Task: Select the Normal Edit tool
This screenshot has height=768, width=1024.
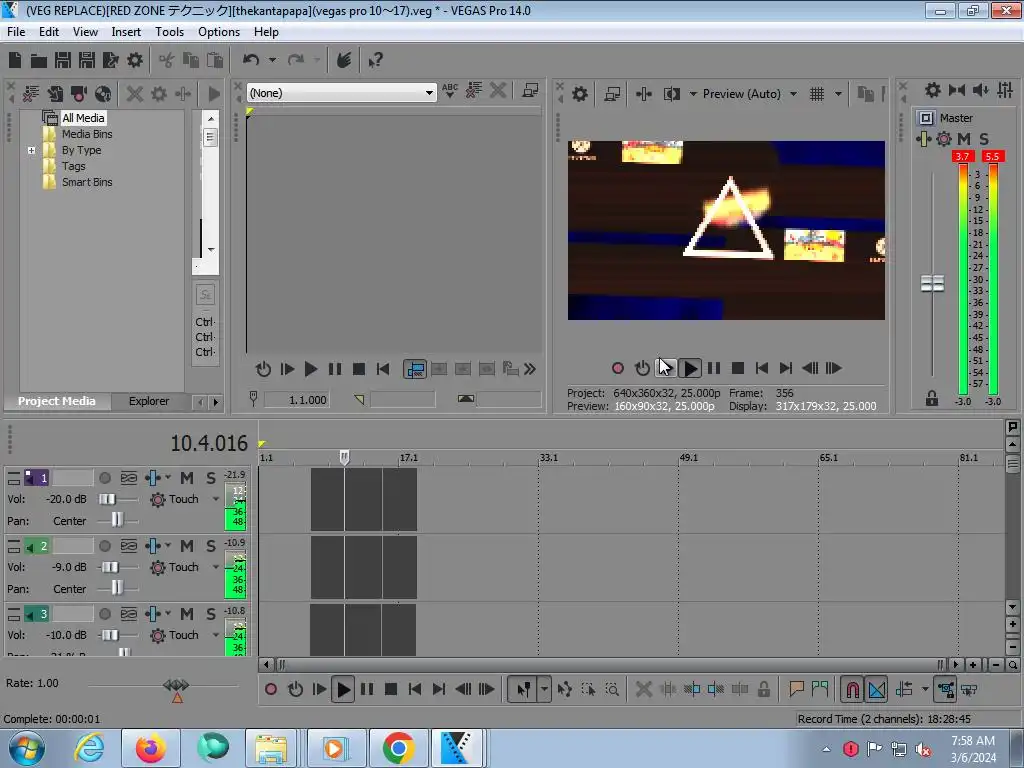Action: click(523, 689)
